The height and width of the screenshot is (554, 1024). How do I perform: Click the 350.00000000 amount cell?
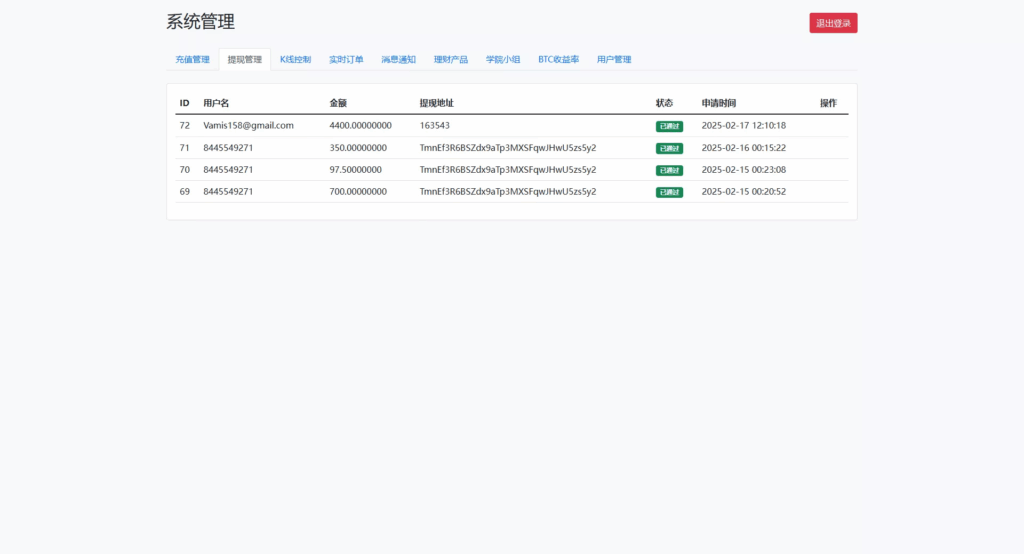click(x=358, y=148)
